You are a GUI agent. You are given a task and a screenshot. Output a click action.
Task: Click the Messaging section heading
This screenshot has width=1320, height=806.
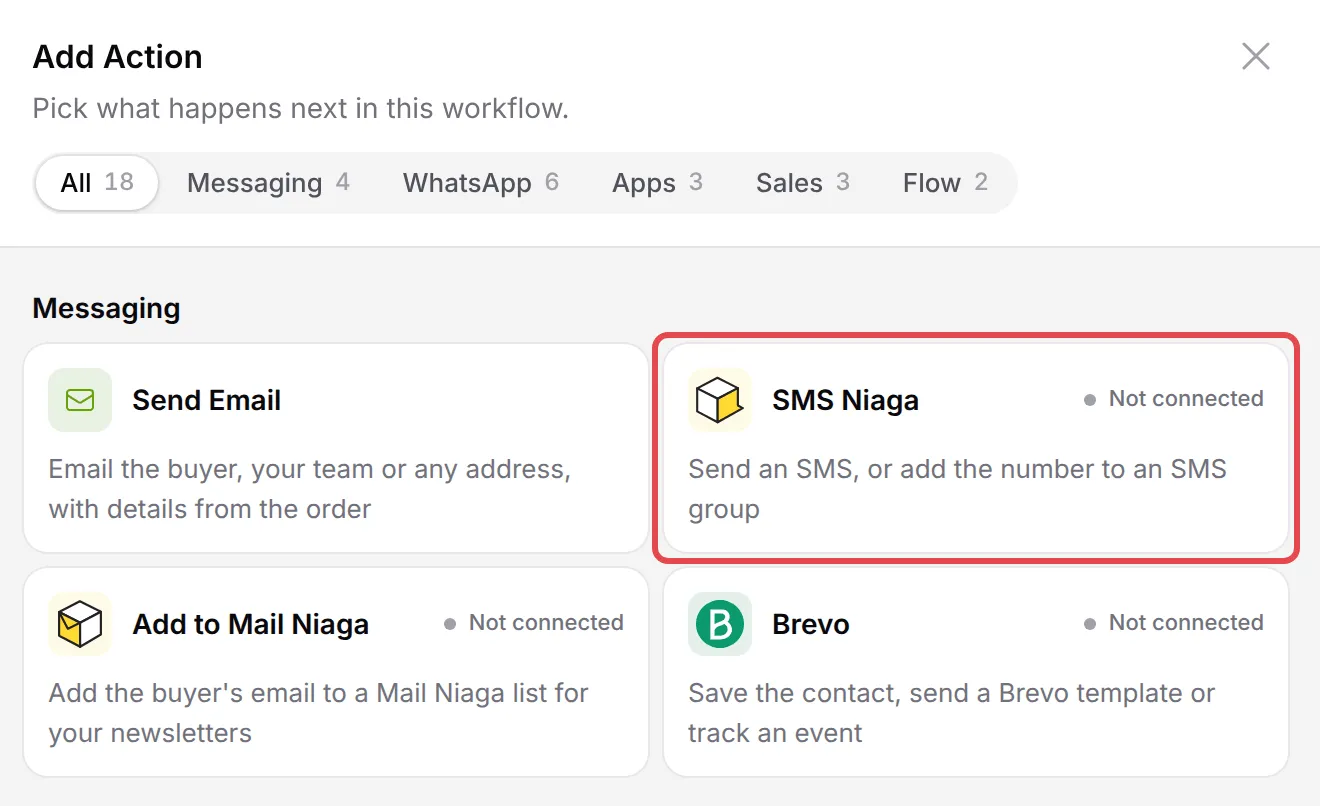[106, 308]
